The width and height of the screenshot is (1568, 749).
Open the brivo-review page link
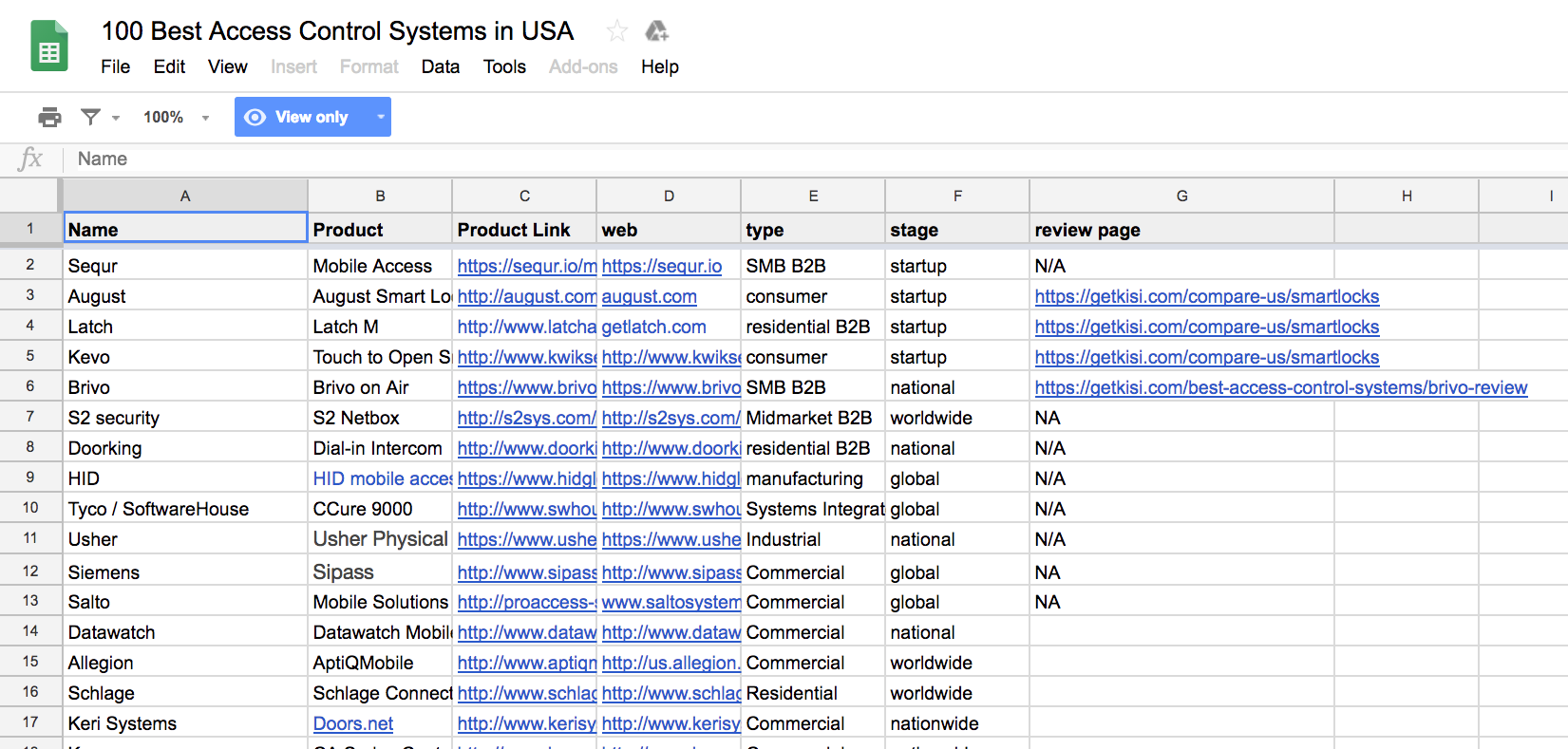[1281, 387]
